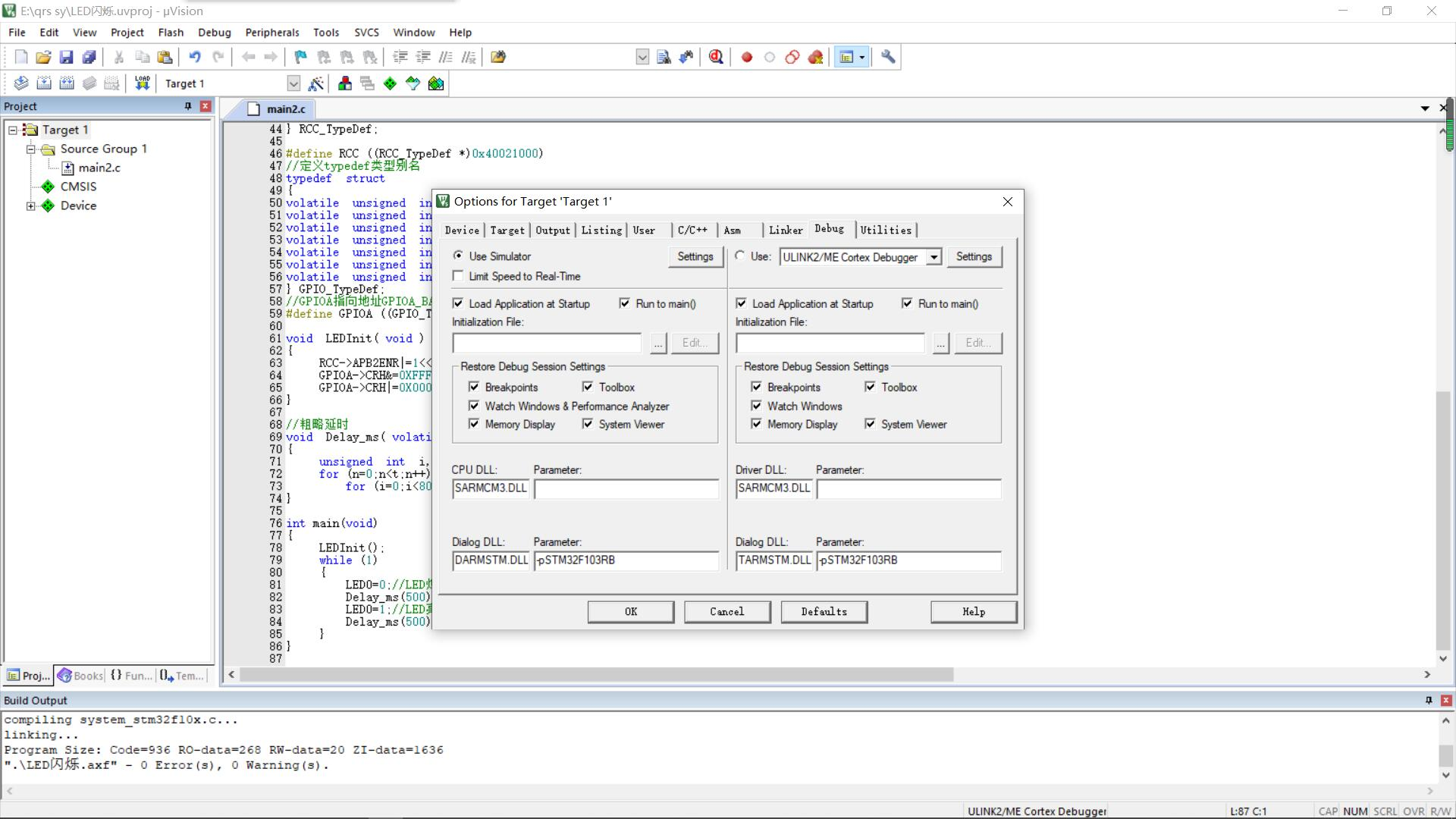
Task: Open the editor tab list dropdown arrow
Action: pos(1425,108)
